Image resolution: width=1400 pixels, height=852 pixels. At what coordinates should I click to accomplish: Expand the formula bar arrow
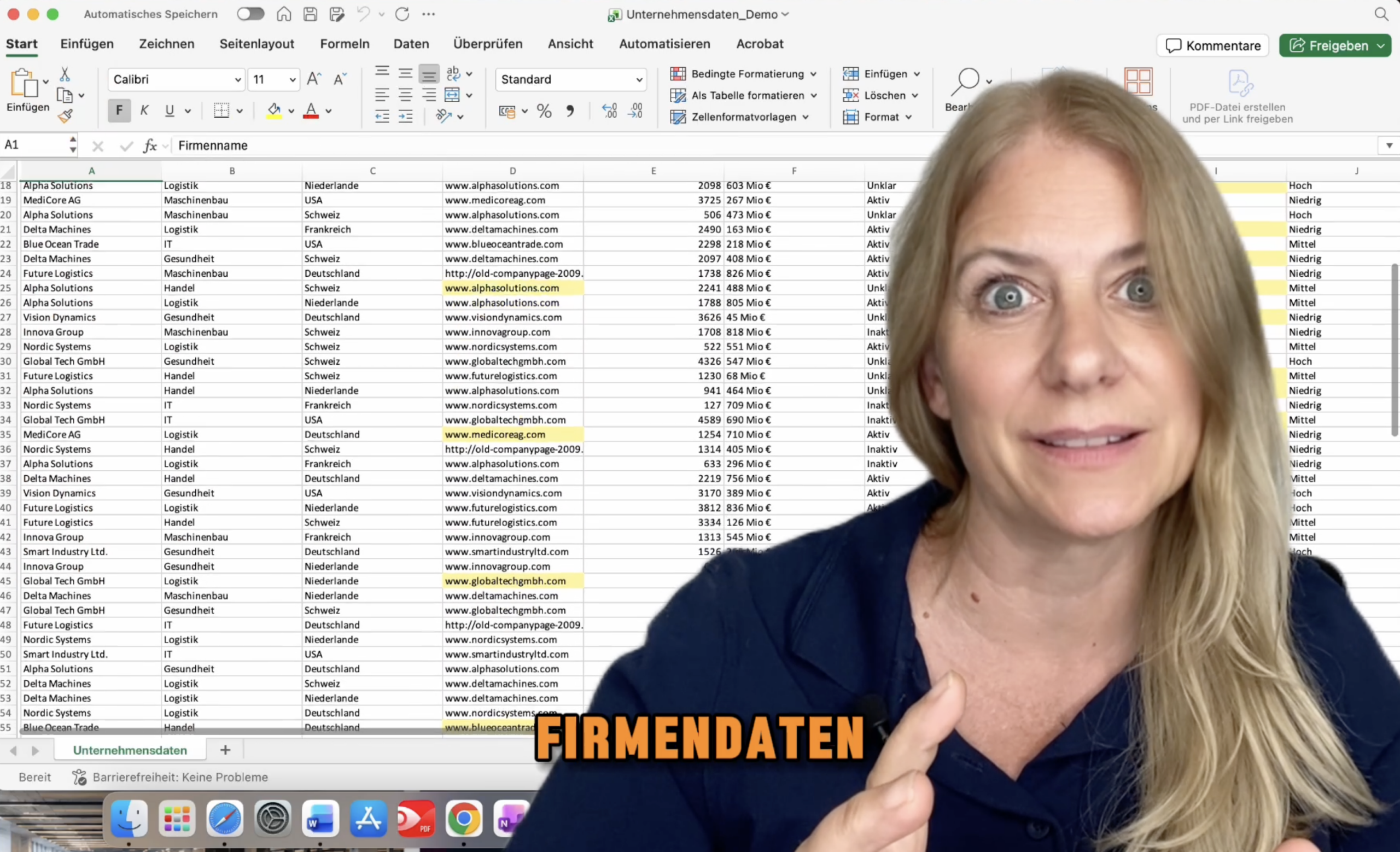[x=1389, y=146]
